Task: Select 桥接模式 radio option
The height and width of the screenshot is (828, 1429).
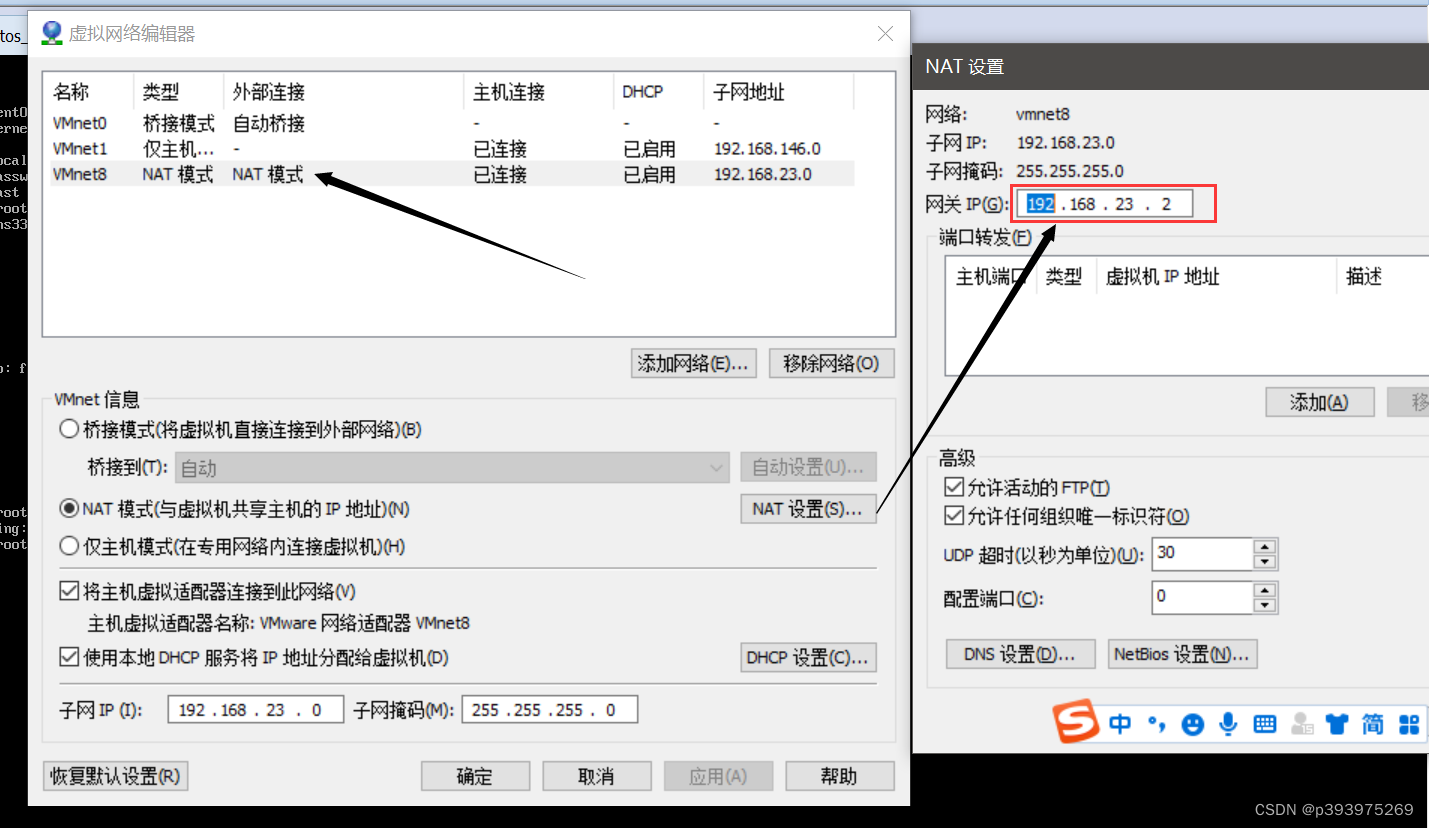Action: point(69,429)
